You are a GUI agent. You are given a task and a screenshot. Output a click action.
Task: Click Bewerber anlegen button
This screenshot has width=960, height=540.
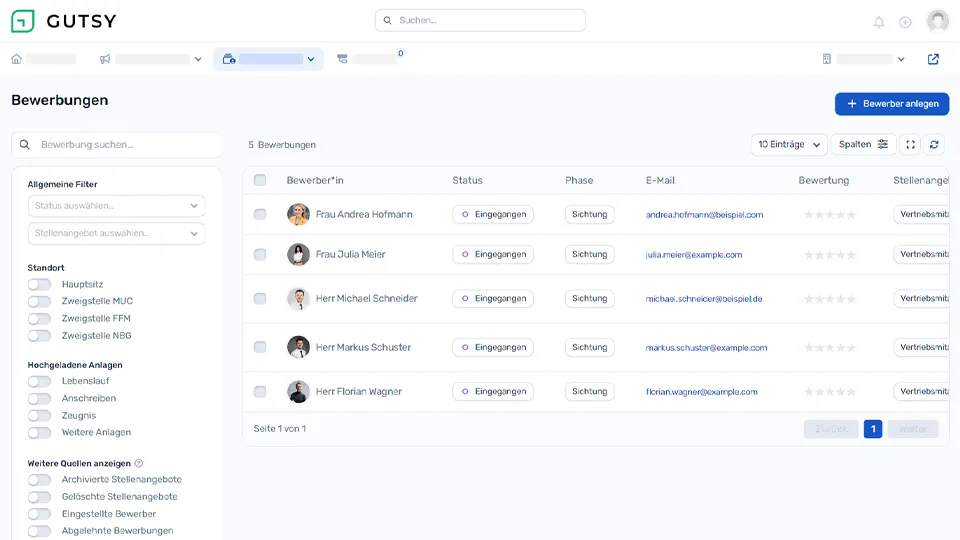[x=892, y=103]
